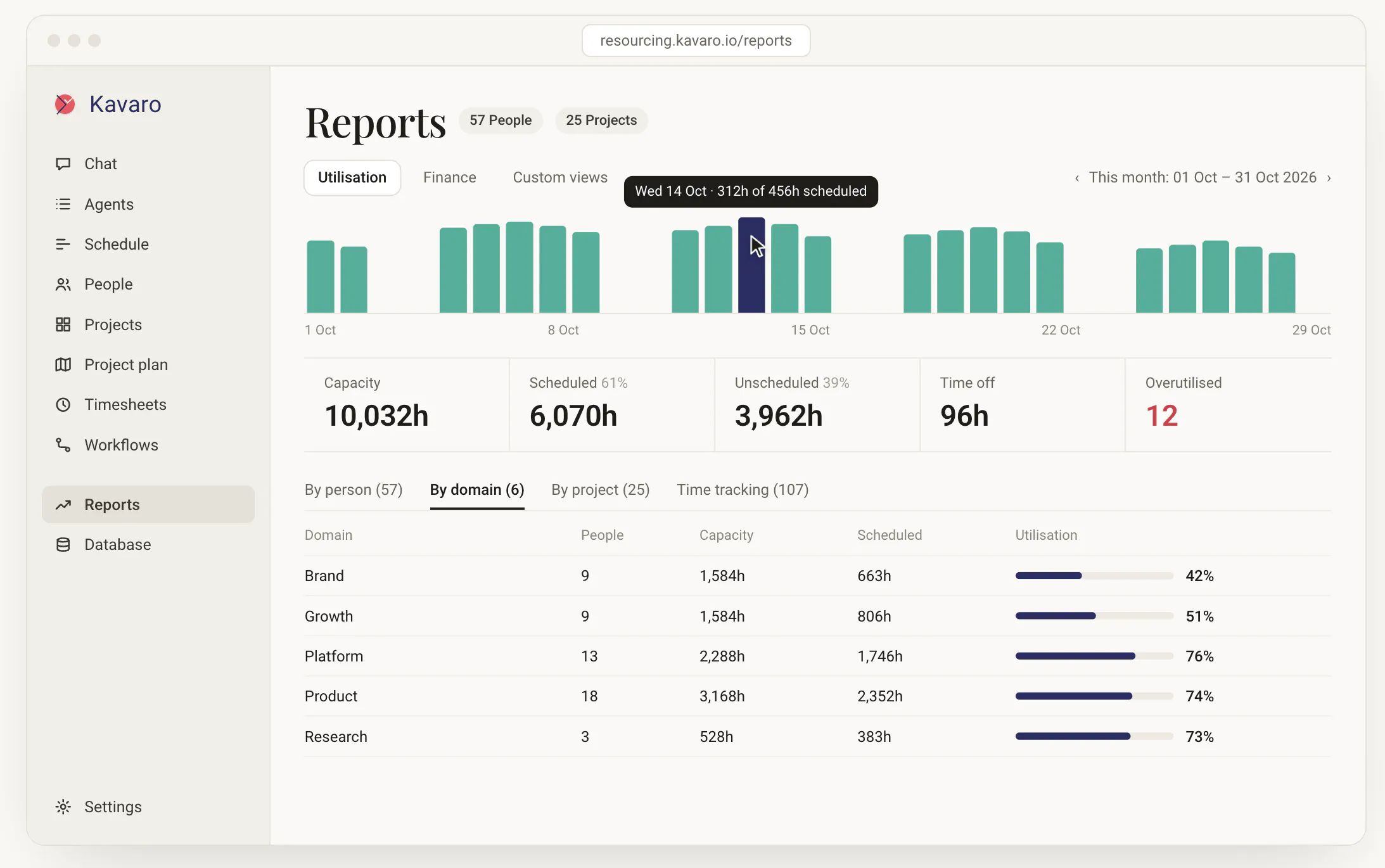
Task: Click the 25 Projects badge
Action: (x=601, y=120)
